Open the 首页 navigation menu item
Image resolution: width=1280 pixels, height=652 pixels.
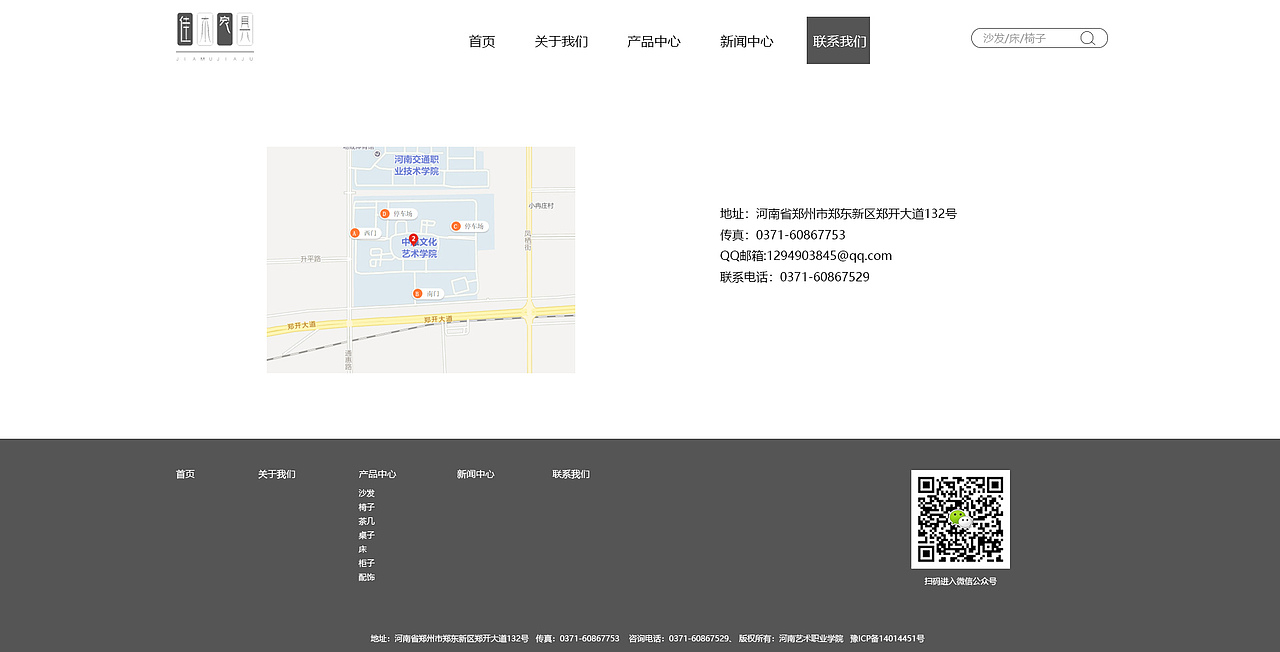click(481, 40)
